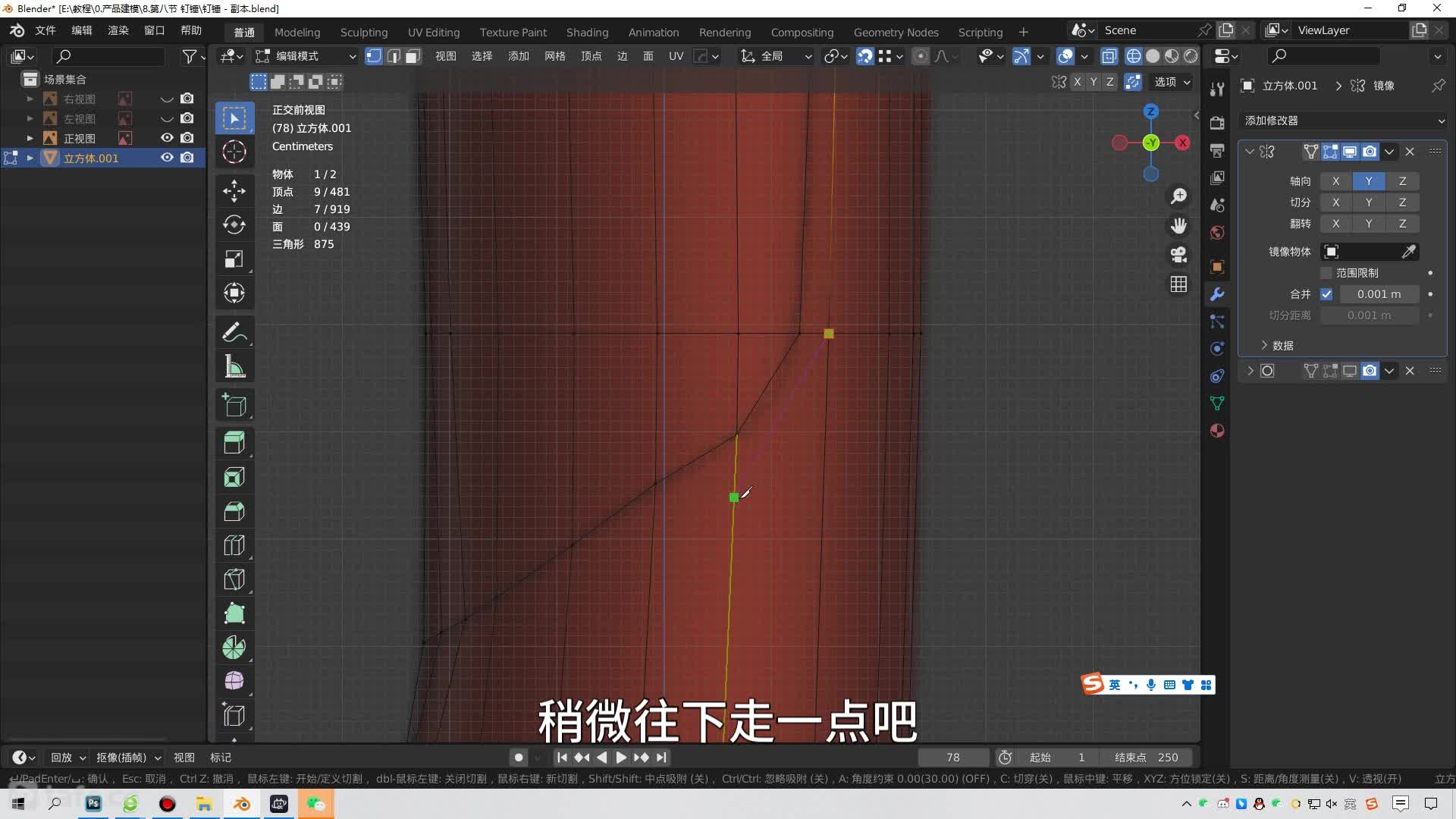This screenshot has height=819, width=1456.
Task: Click the pan view hand icon
Action: pyautogui.click(x=1178, y=226)
